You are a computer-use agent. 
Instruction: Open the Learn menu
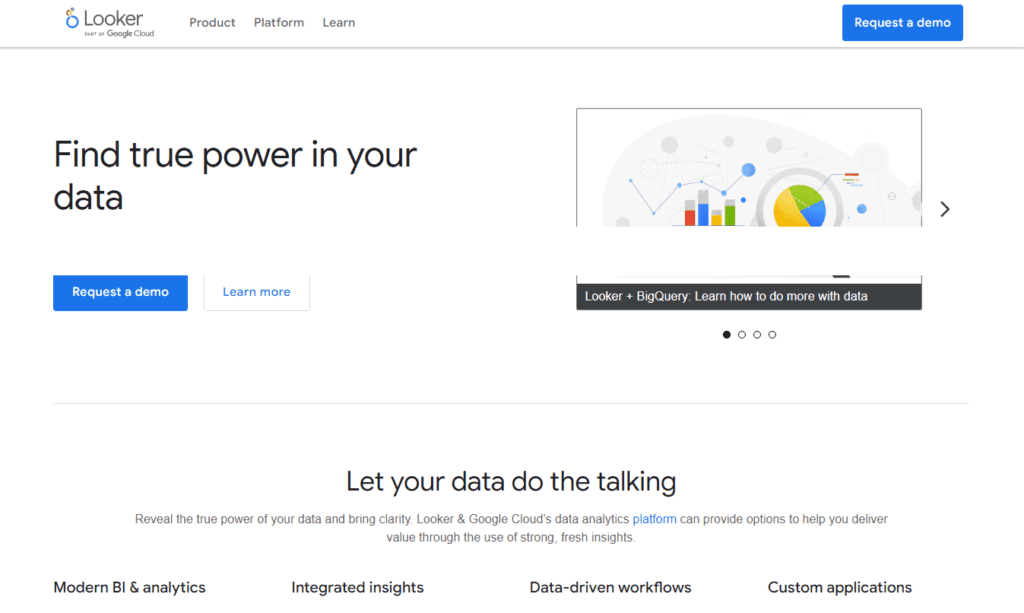339,23
